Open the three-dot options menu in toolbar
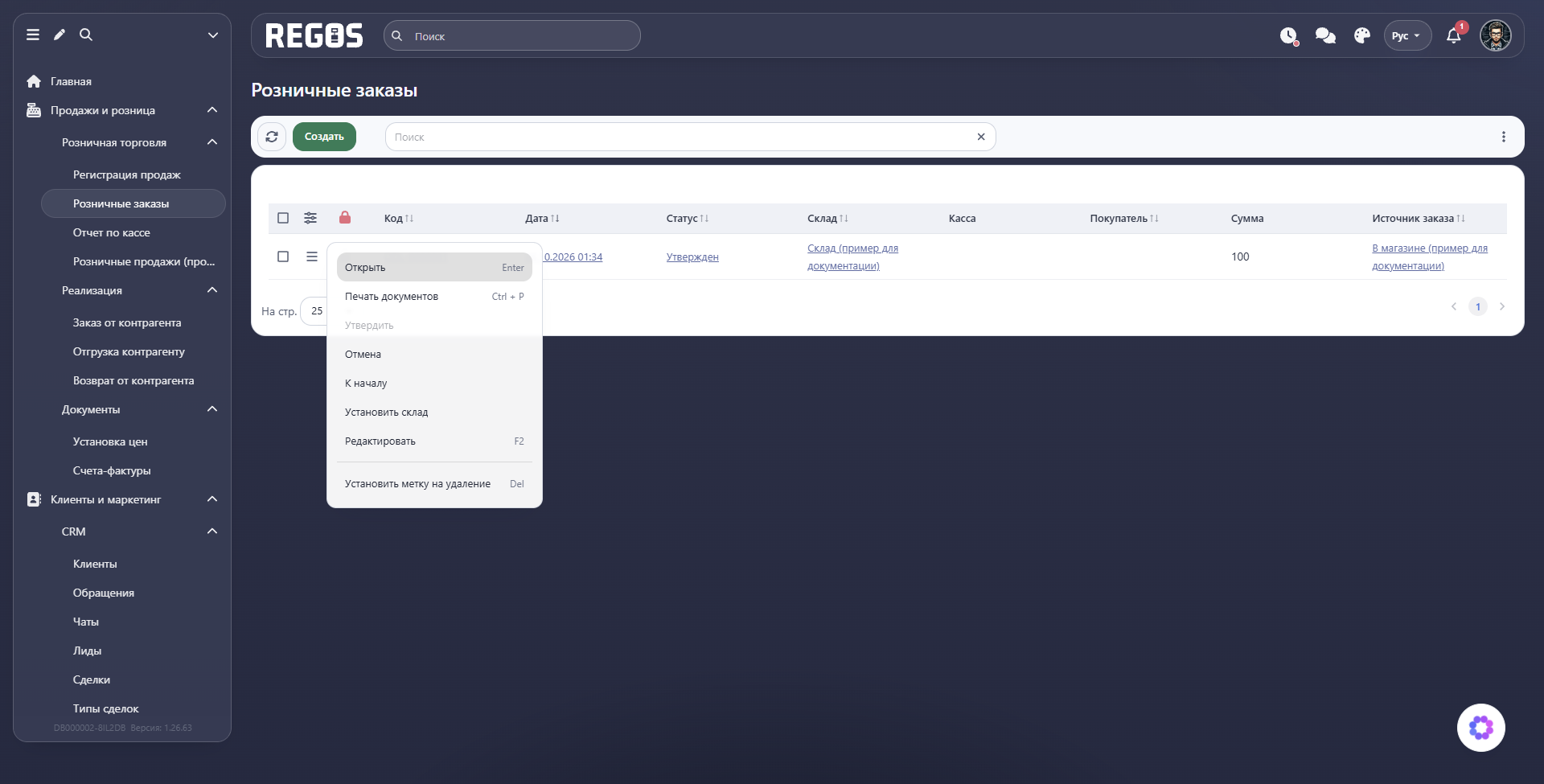Viewport: 1544px width, 784px height. [1503, 137]
